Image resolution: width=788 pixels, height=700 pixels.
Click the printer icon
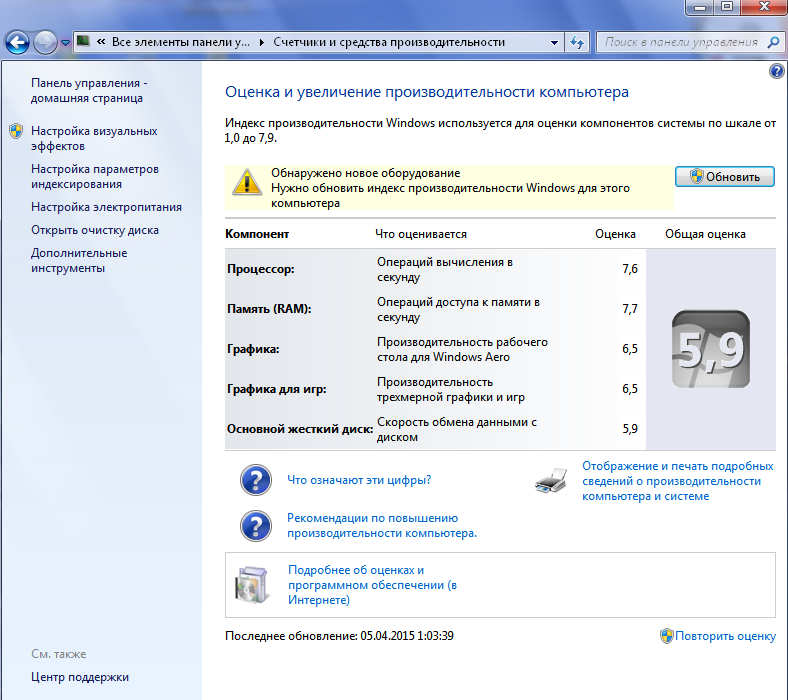[551, 481]
